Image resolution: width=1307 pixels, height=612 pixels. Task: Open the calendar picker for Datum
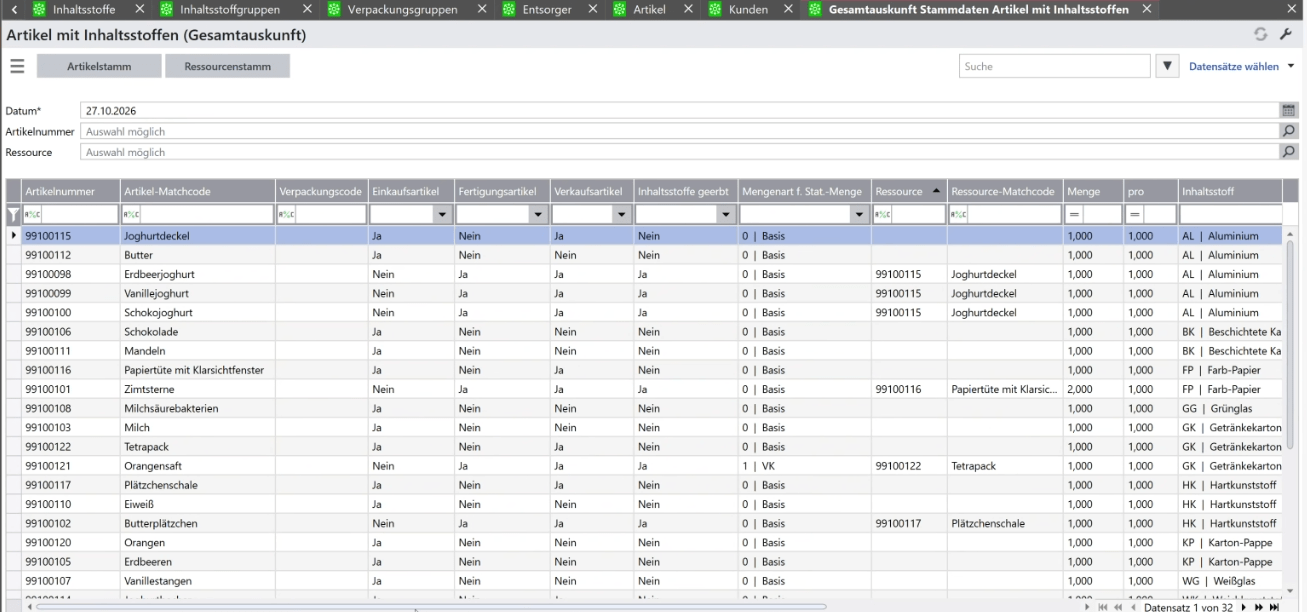click(1289, 110)
